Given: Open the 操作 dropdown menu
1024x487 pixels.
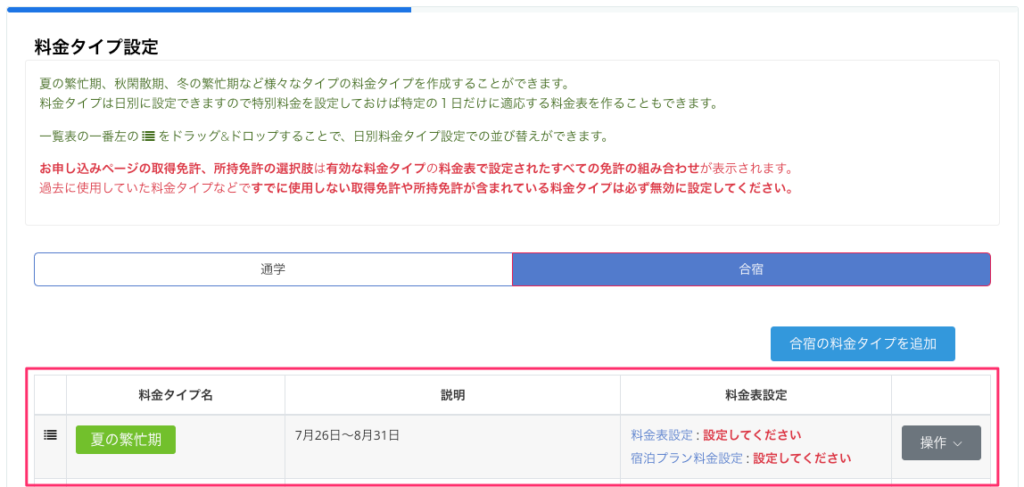Looking at the screenshot, I should [x=940, y=443].
